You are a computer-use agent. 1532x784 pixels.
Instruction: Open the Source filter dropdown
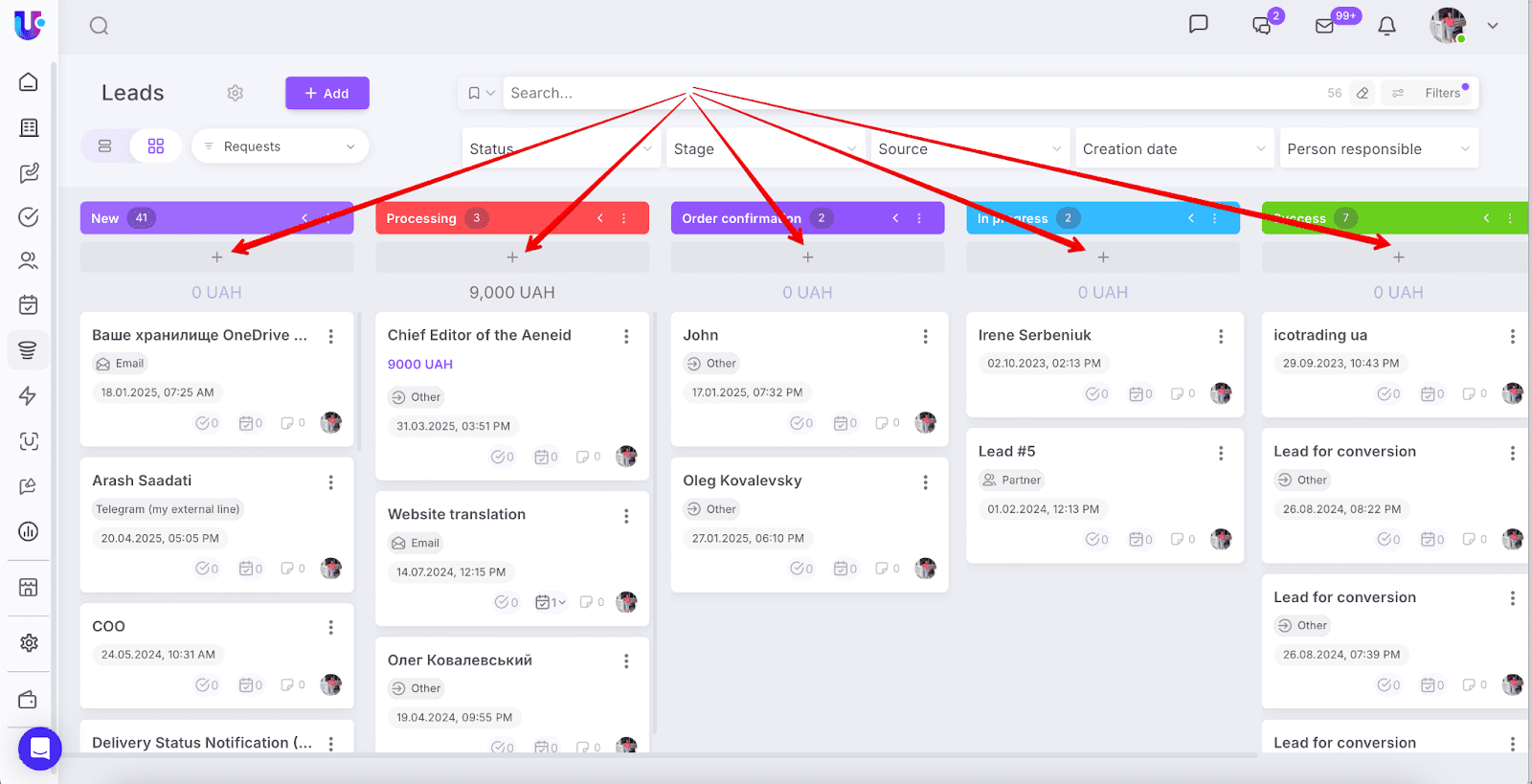coord(970,148)
